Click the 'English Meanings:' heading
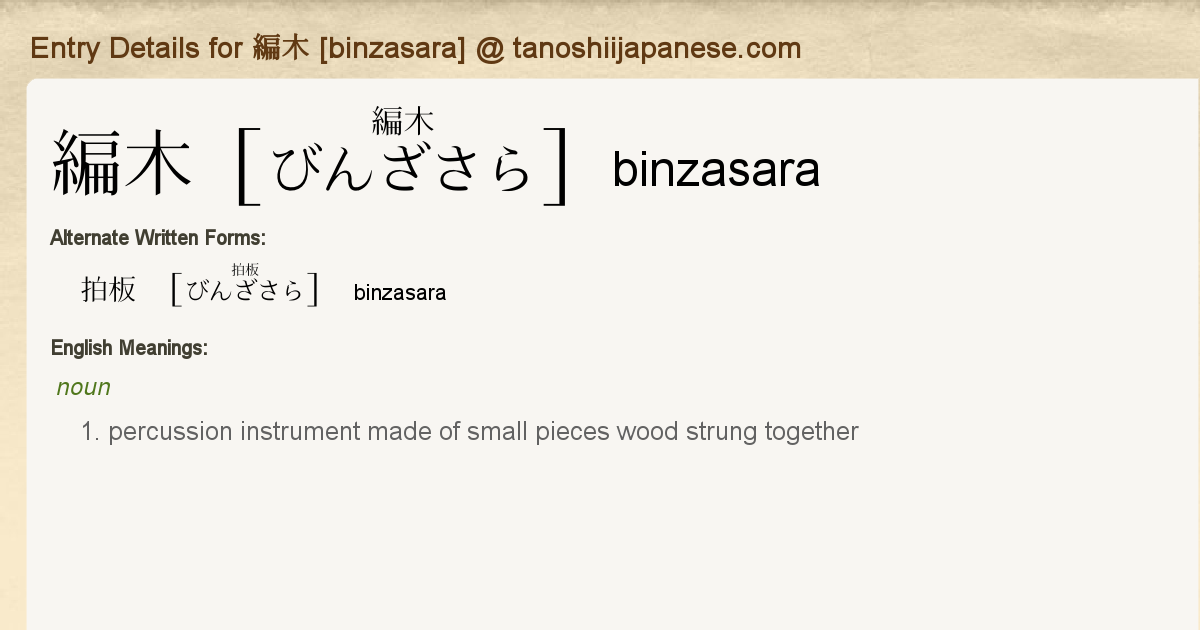 129,348
